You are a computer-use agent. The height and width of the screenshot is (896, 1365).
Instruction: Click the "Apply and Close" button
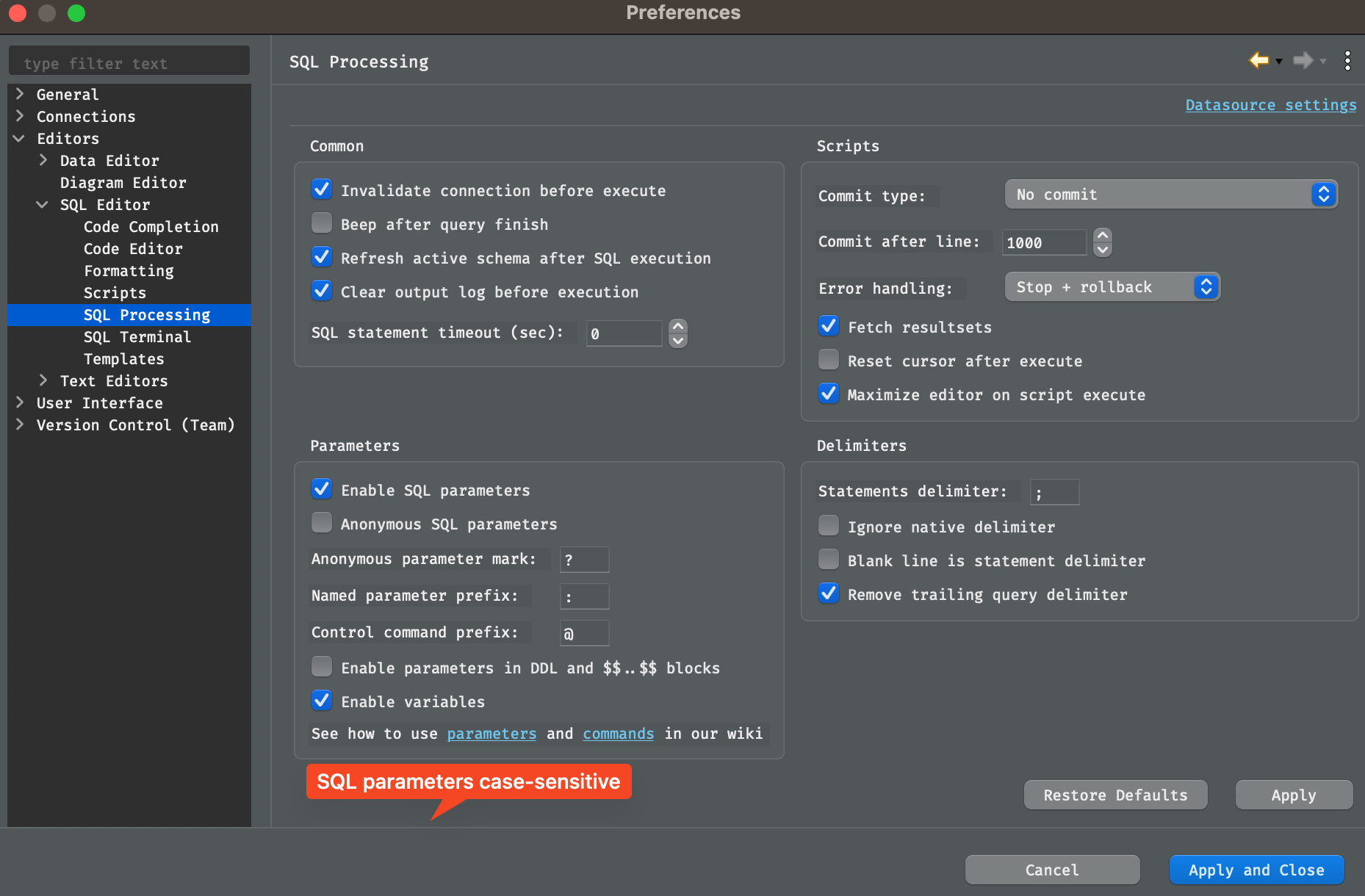point(1256,870)
